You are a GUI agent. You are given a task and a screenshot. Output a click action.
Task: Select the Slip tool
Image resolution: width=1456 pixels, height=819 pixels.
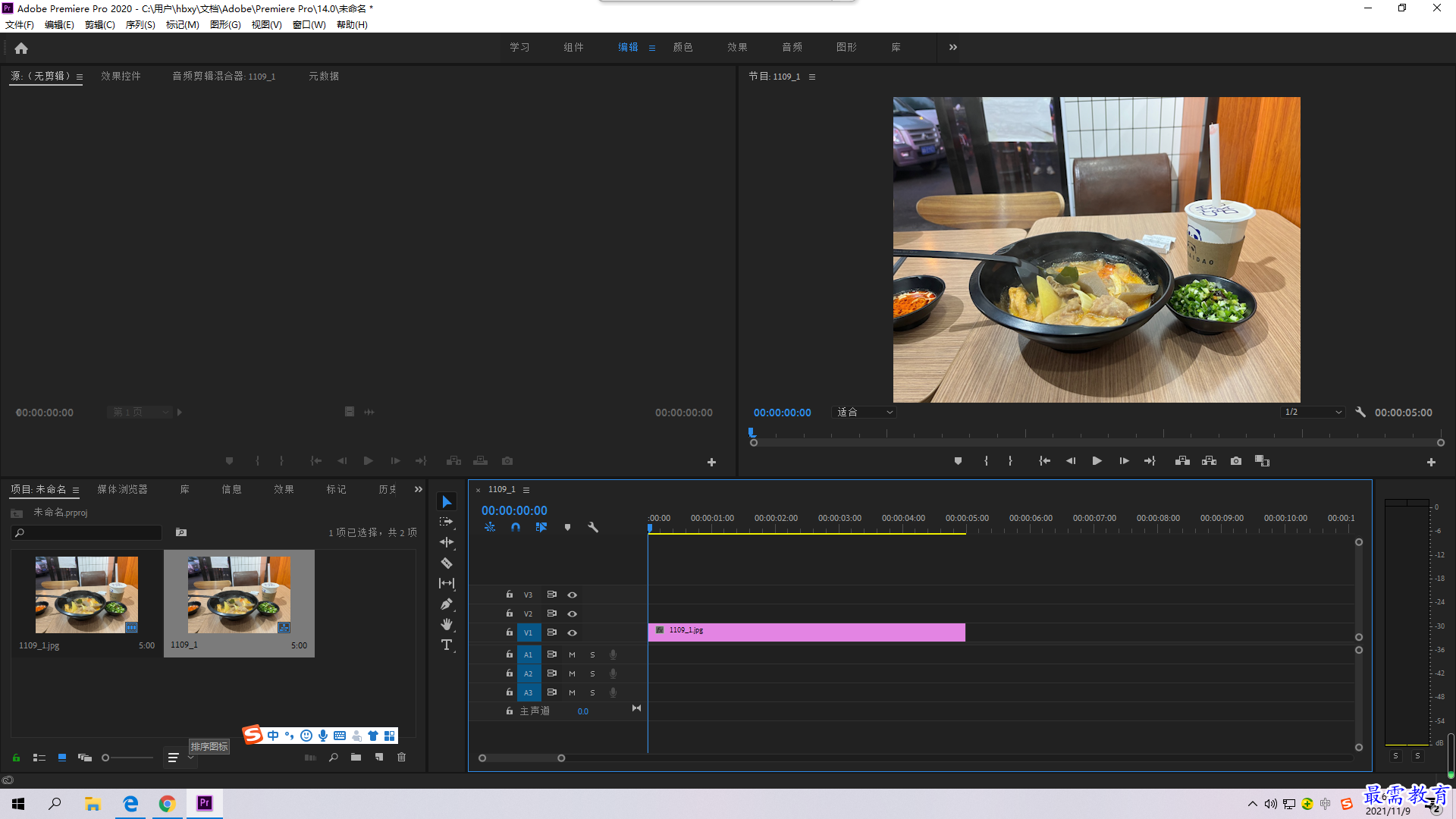click(x=447, y=583)
